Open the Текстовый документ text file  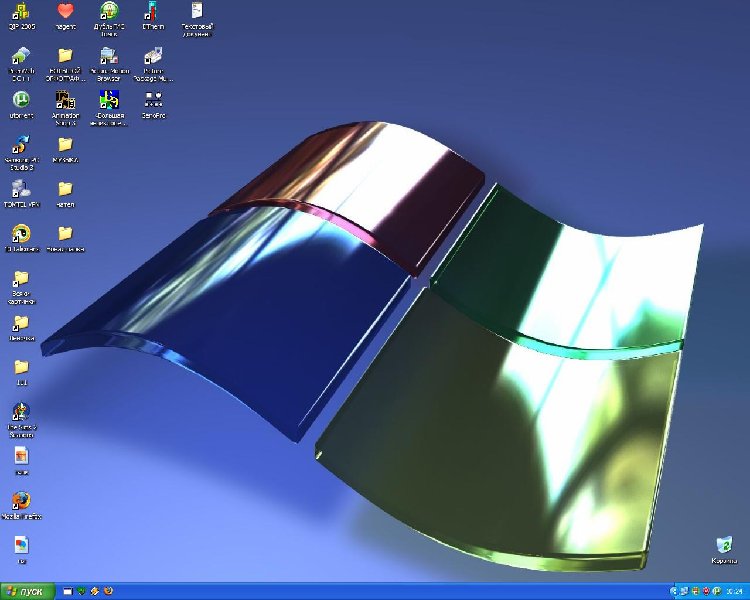click(x=197, y=19)
